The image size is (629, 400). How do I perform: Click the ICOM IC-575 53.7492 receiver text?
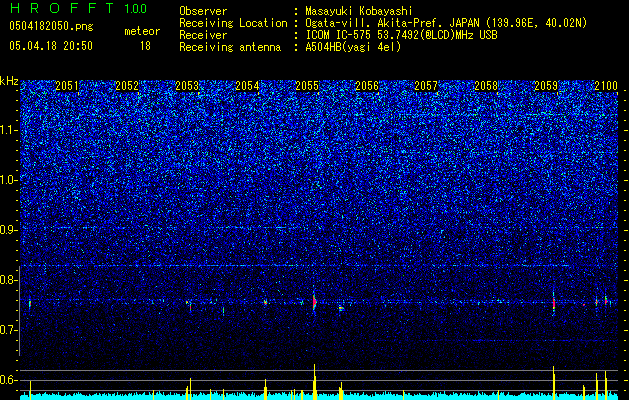point(401,35)
